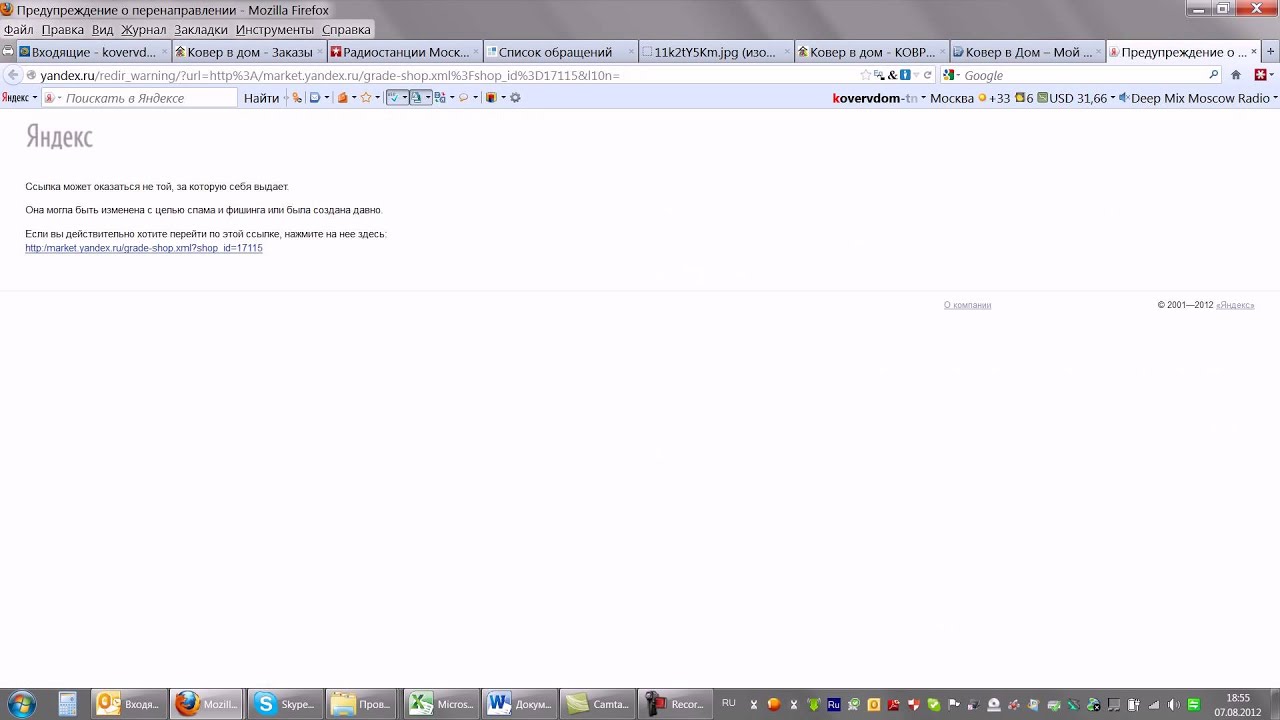Open the Справка menu
The width and height of the screenshot is (1280, 720).
(346, 30)
